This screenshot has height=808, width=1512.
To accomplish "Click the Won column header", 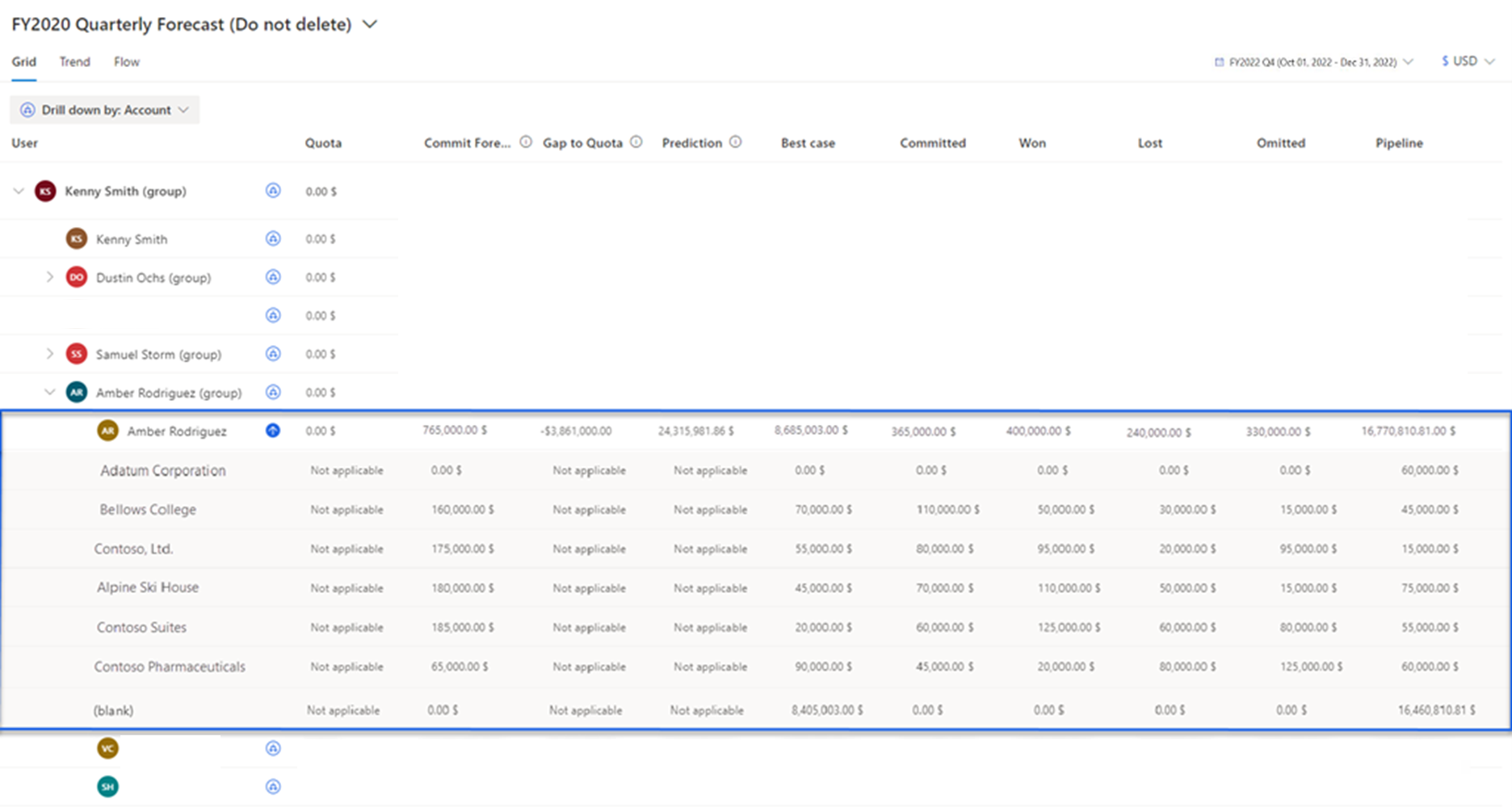I will (x=1032, y=143).
